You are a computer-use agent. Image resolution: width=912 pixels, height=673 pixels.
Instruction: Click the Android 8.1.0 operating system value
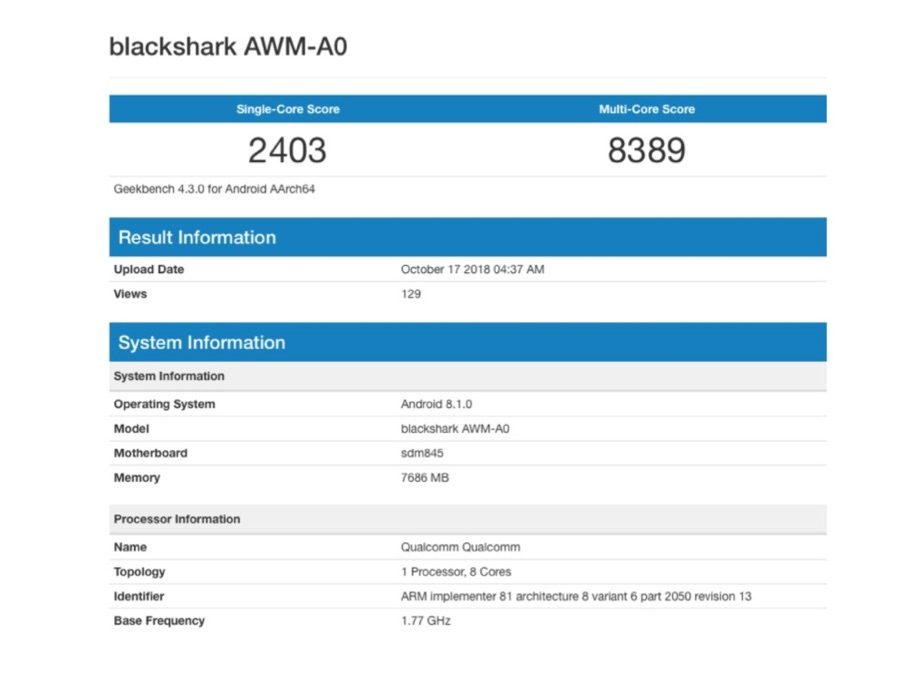[436, 404]
